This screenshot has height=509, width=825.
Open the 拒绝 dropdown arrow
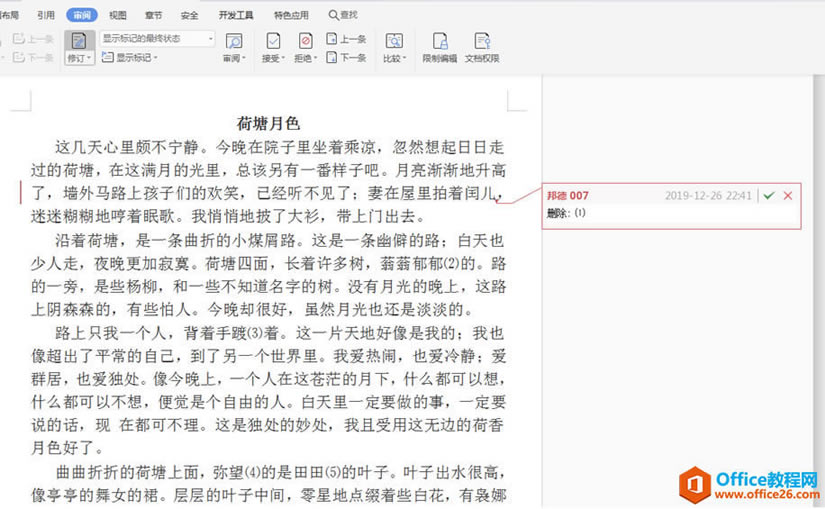[x=315, y=58]
